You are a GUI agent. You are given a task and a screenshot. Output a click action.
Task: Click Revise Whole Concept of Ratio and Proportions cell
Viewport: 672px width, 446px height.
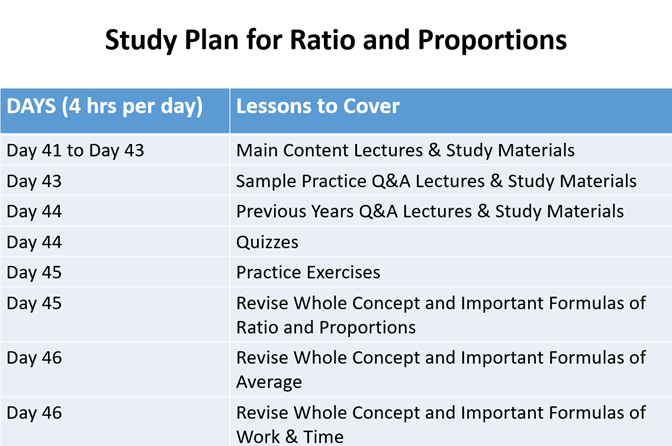click(x=451, y=314)
